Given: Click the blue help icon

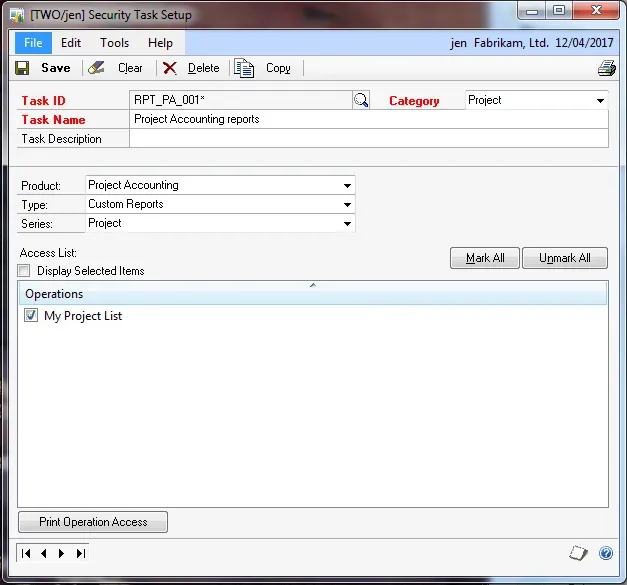Looking at the screenshot, I should [x=605, y=553].
